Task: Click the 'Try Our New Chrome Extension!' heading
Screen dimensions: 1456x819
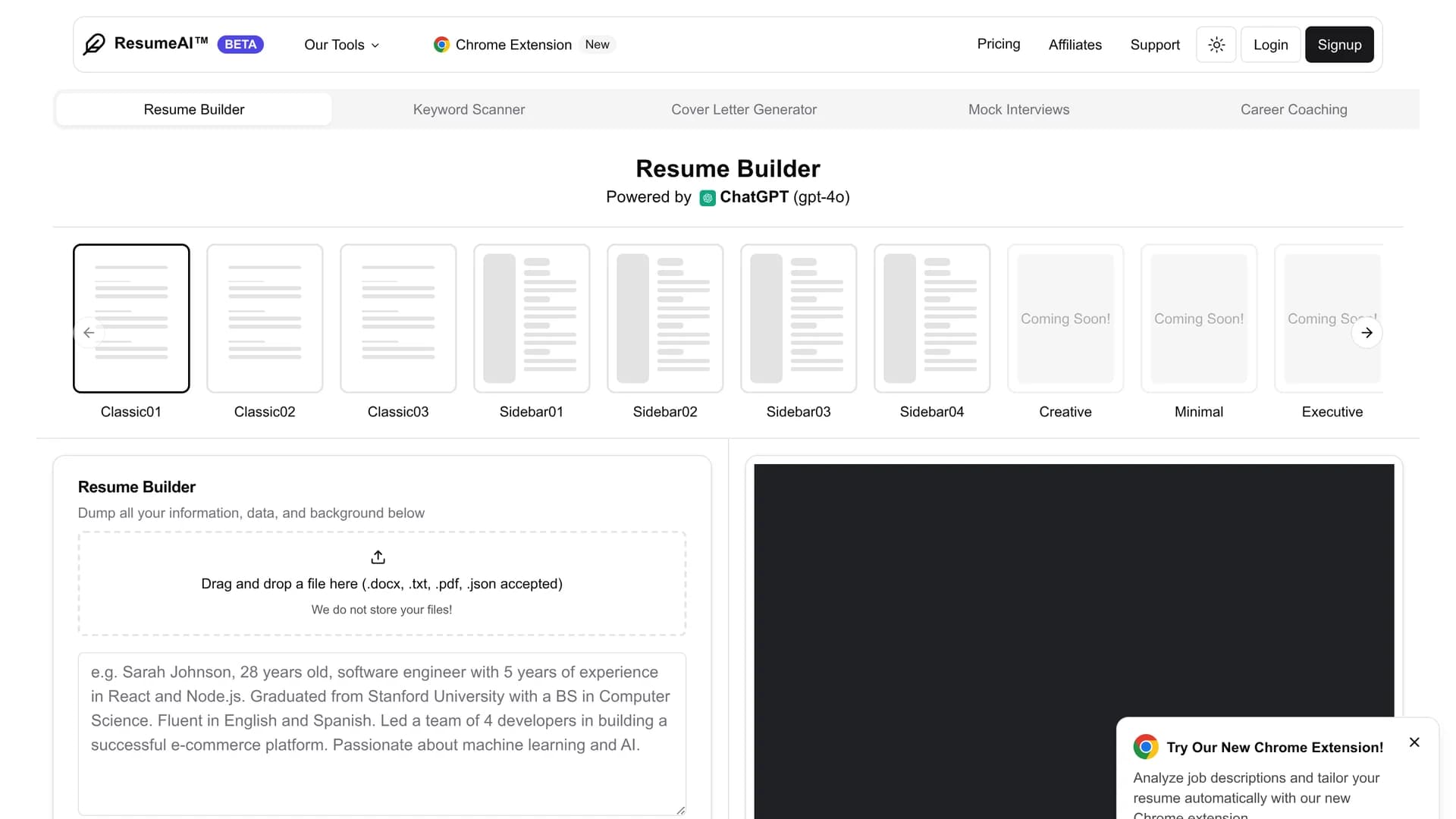Action: point(1275,747)
